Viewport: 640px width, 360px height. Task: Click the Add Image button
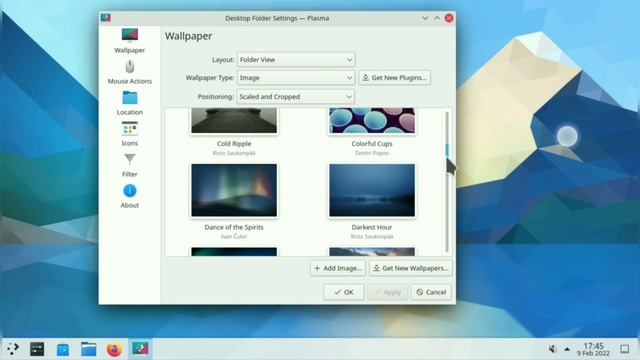338,268
